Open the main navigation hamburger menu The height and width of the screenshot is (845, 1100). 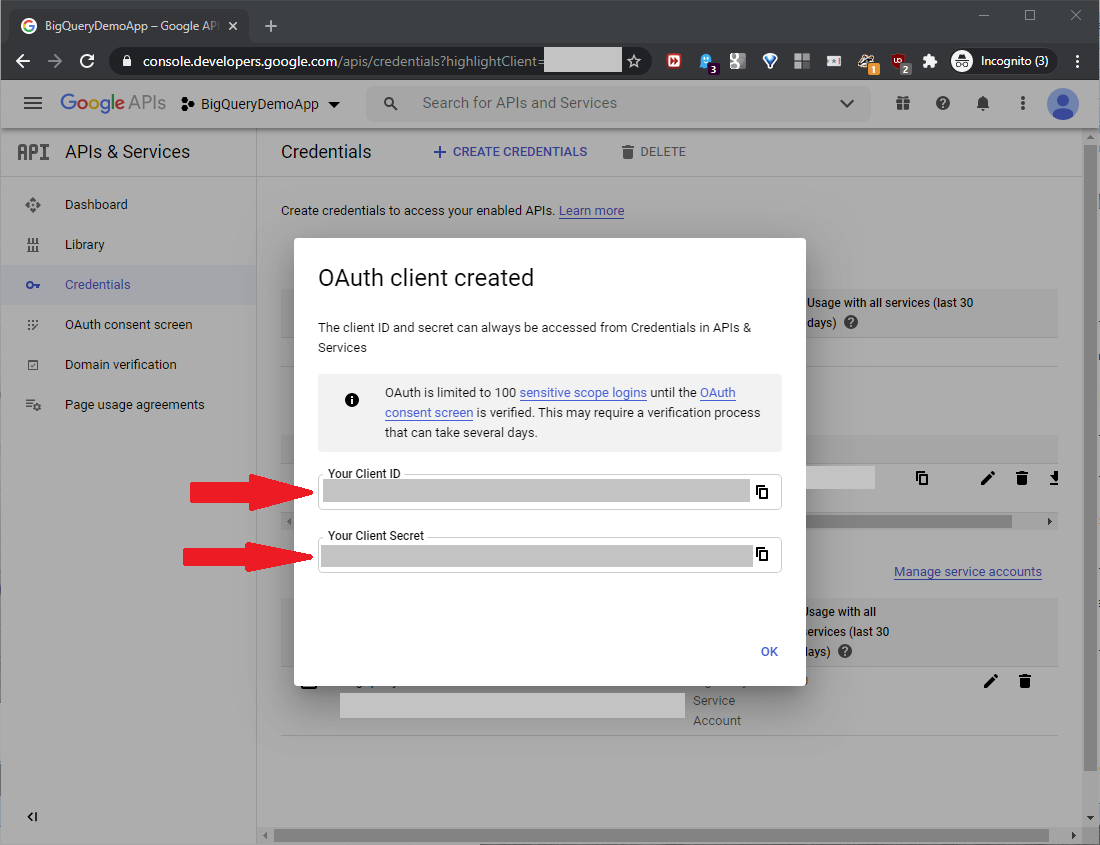click(33, 104)
